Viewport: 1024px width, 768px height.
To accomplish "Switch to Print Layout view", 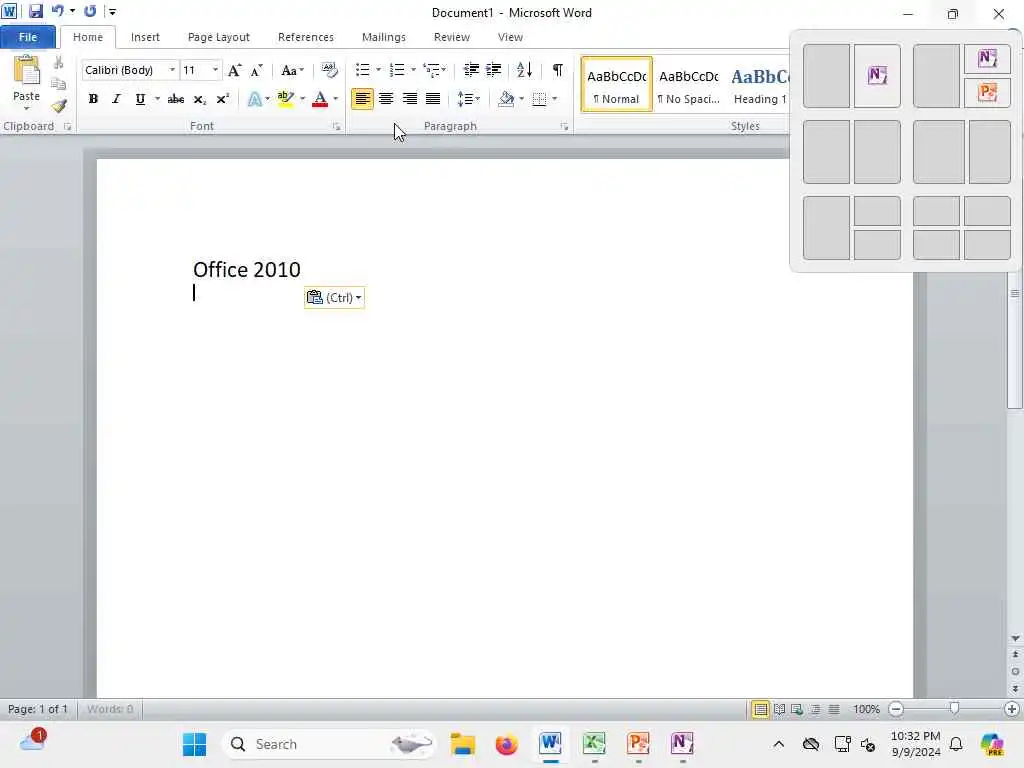I will 761,709.
